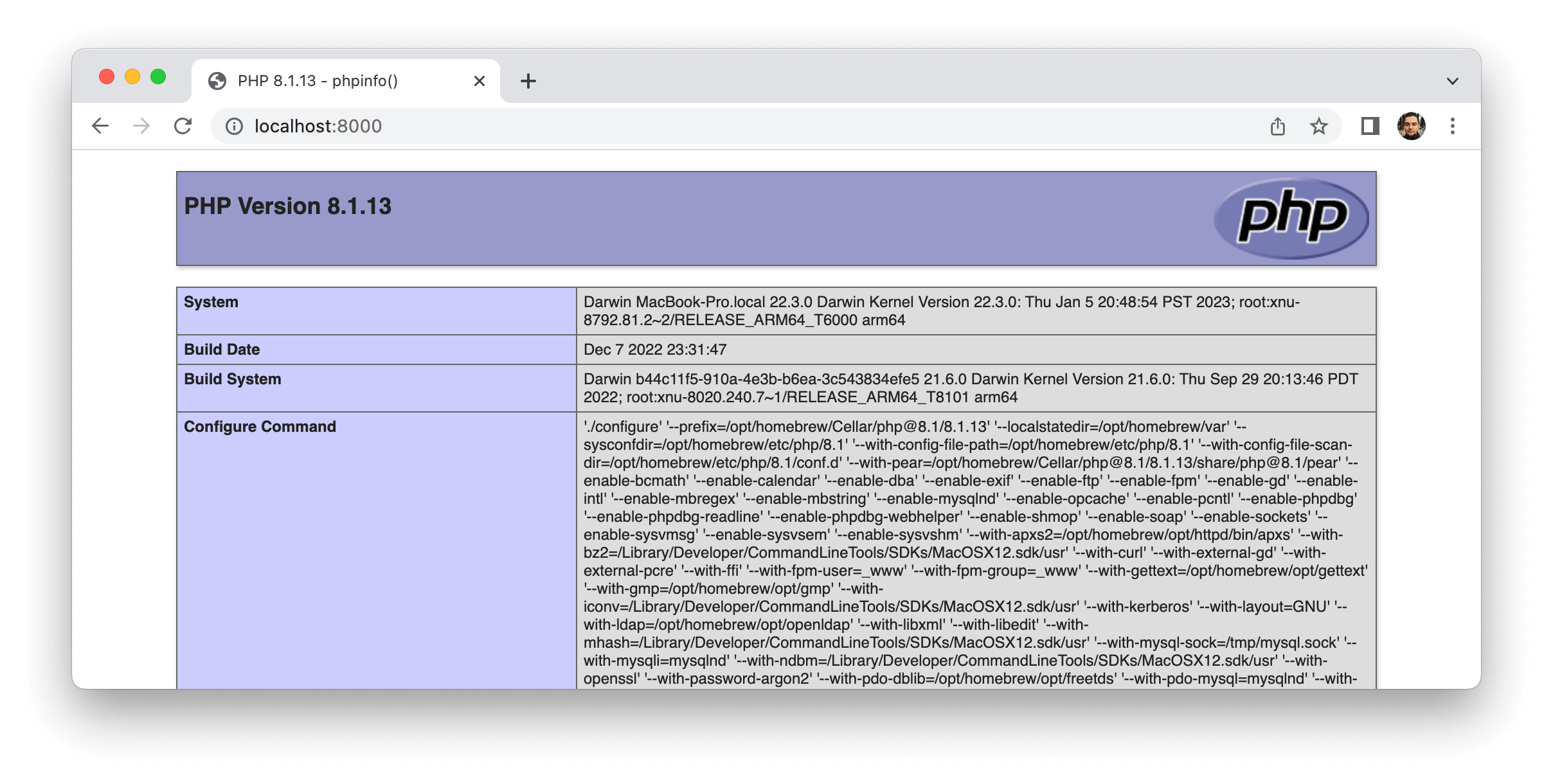The height and width of the screenshot is (784, 1553).
Task: Bookmark this tab with the star icon
Action: tap(1319, 126)
